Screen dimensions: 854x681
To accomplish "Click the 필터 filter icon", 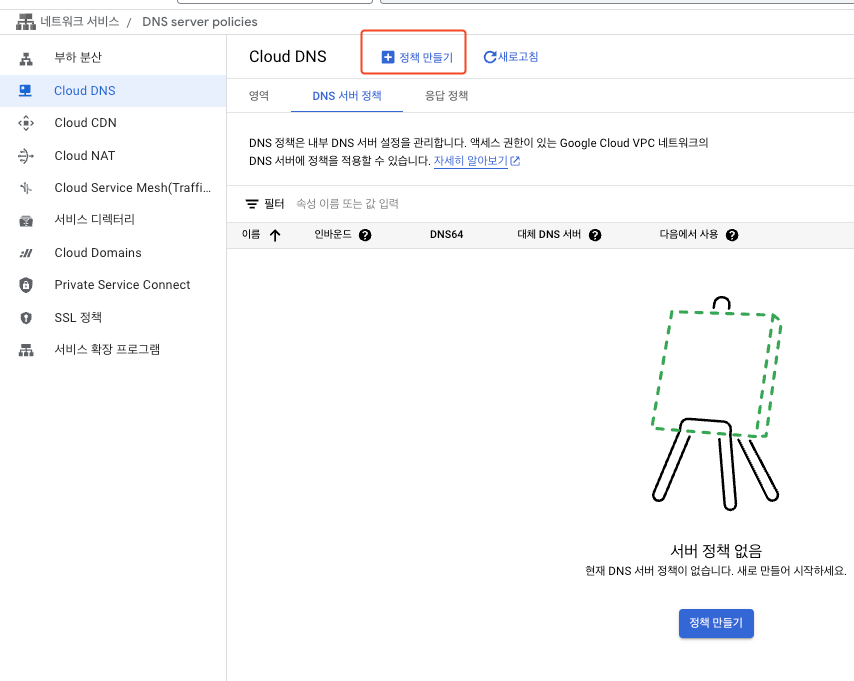I will (x=252, y=204).
